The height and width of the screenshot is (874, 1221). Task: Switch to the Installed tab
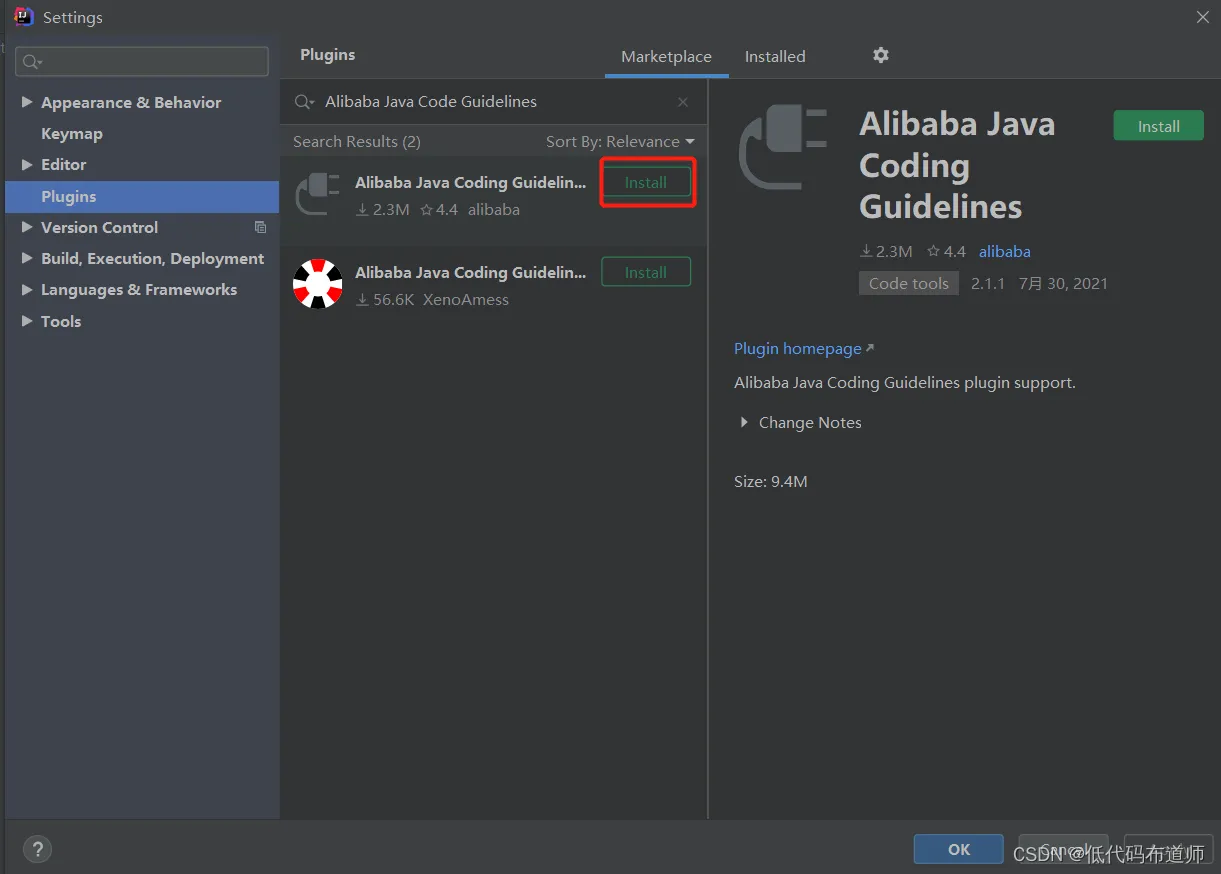[775, 57]
